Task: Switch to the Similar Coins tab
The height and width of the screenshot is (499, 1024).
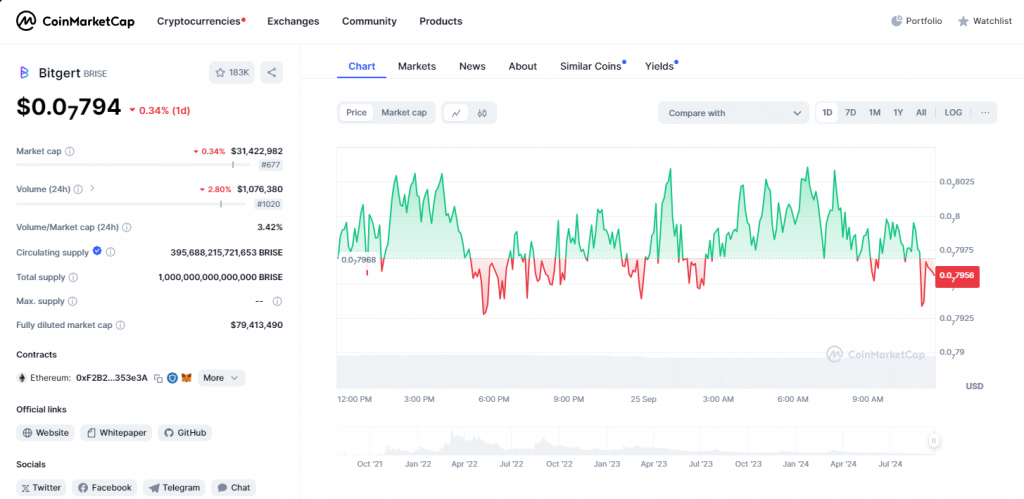Action: [x=592, y=66]
